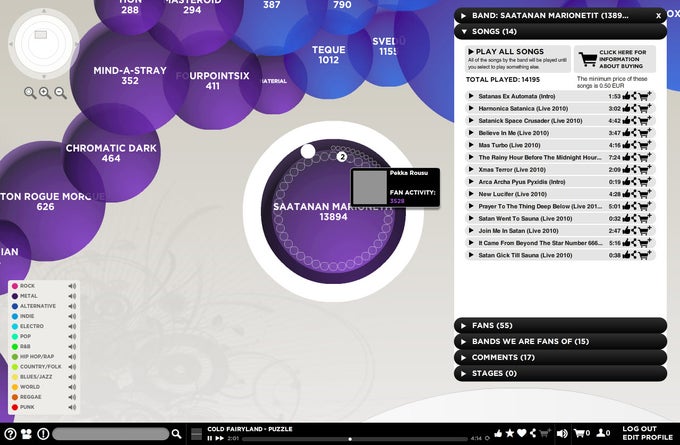Click the zoom-in magnifier under the navigator
680x445 pixels.
45,92
